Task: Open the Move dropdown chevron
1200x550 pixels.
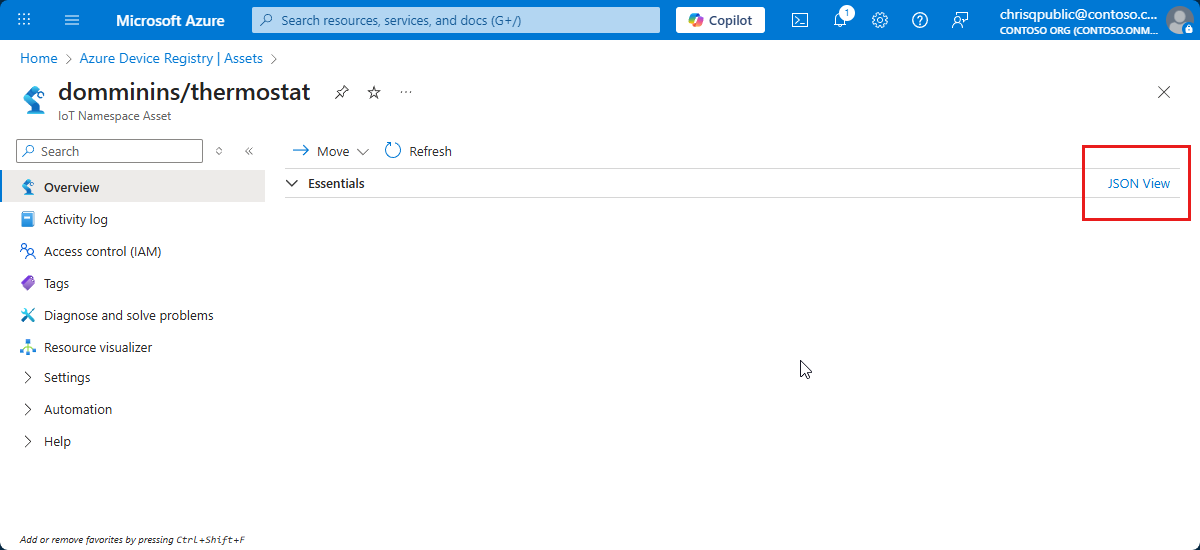Action: click(x=363, y=152)
